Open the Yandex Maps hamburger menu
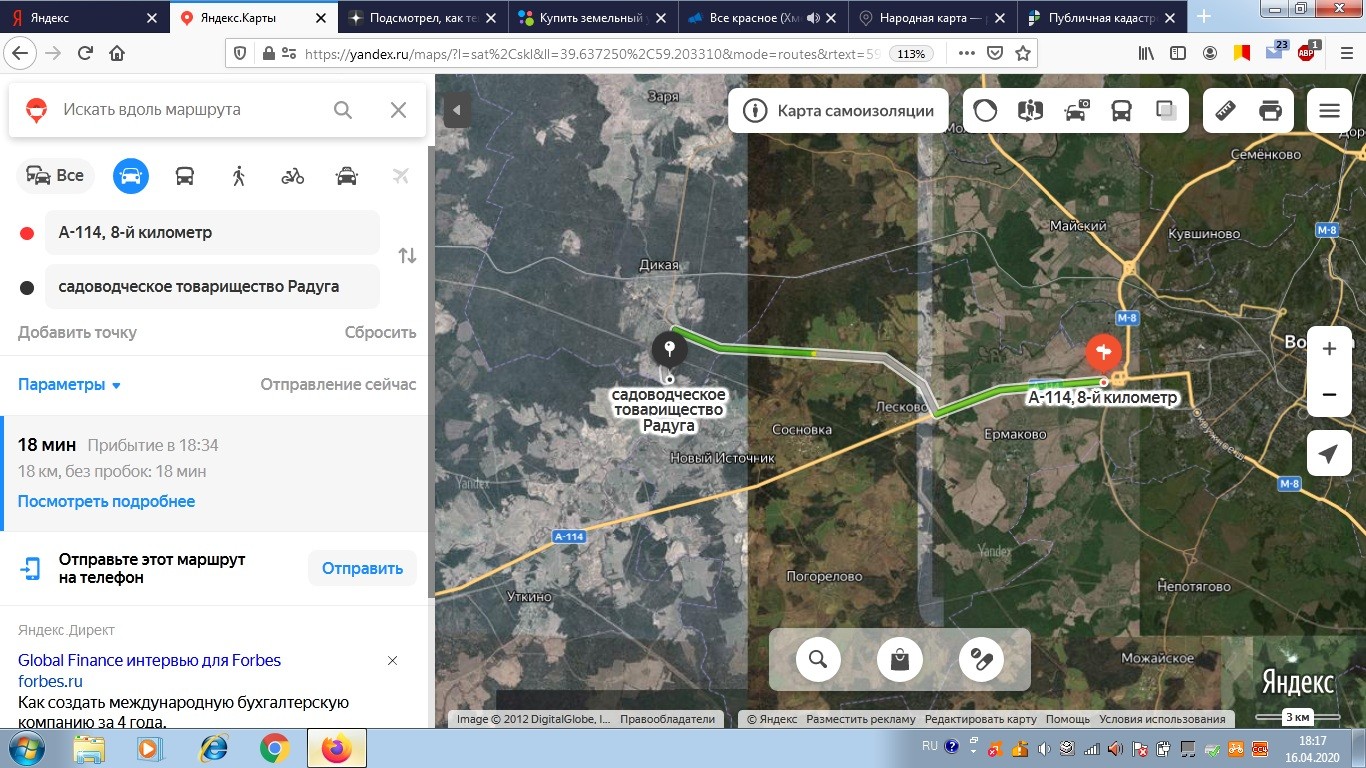The image size is (1366, 768). click(1329, 111)
